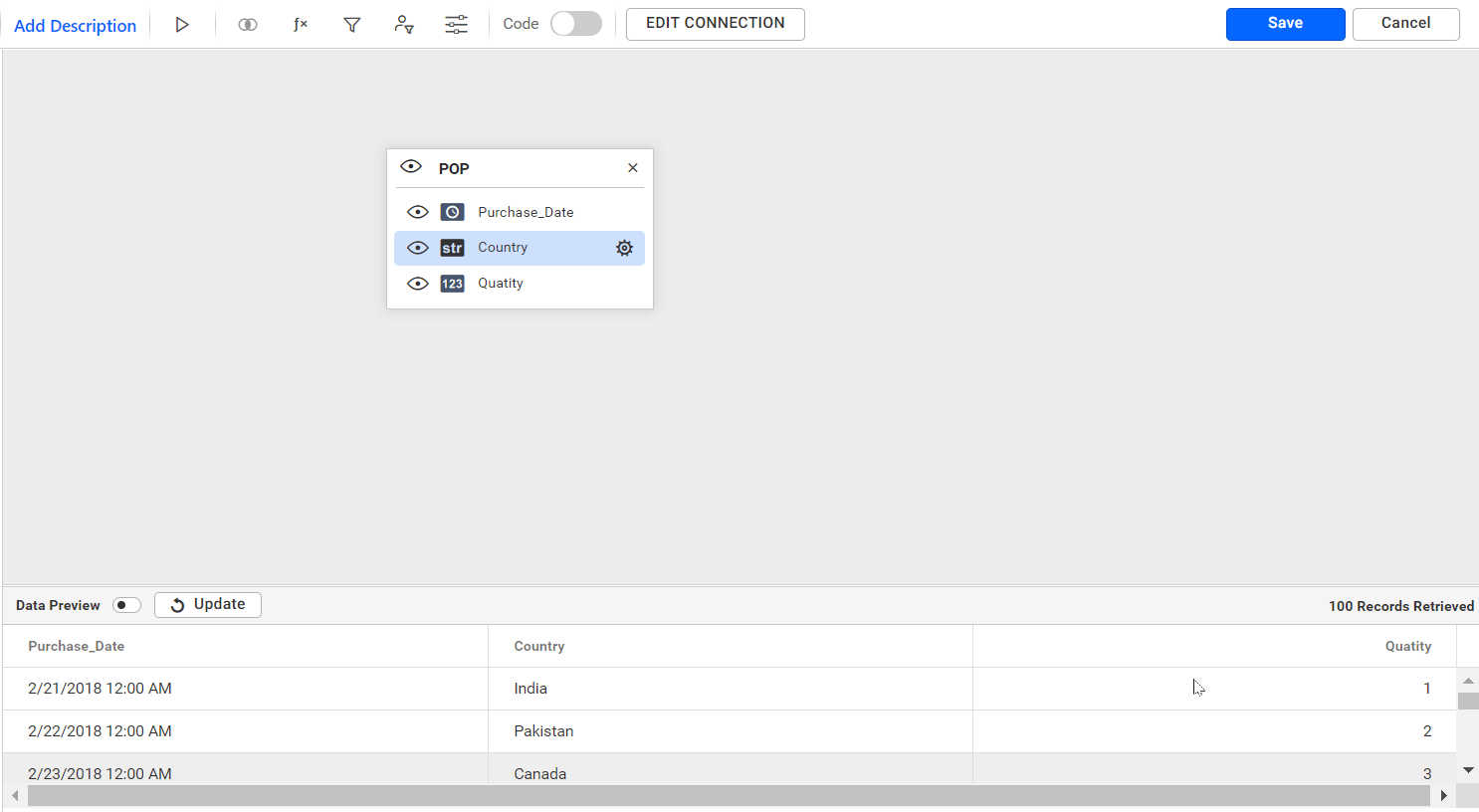Open Add Description link
This screenshot has width=1479, height=812.
coord(75,25)
